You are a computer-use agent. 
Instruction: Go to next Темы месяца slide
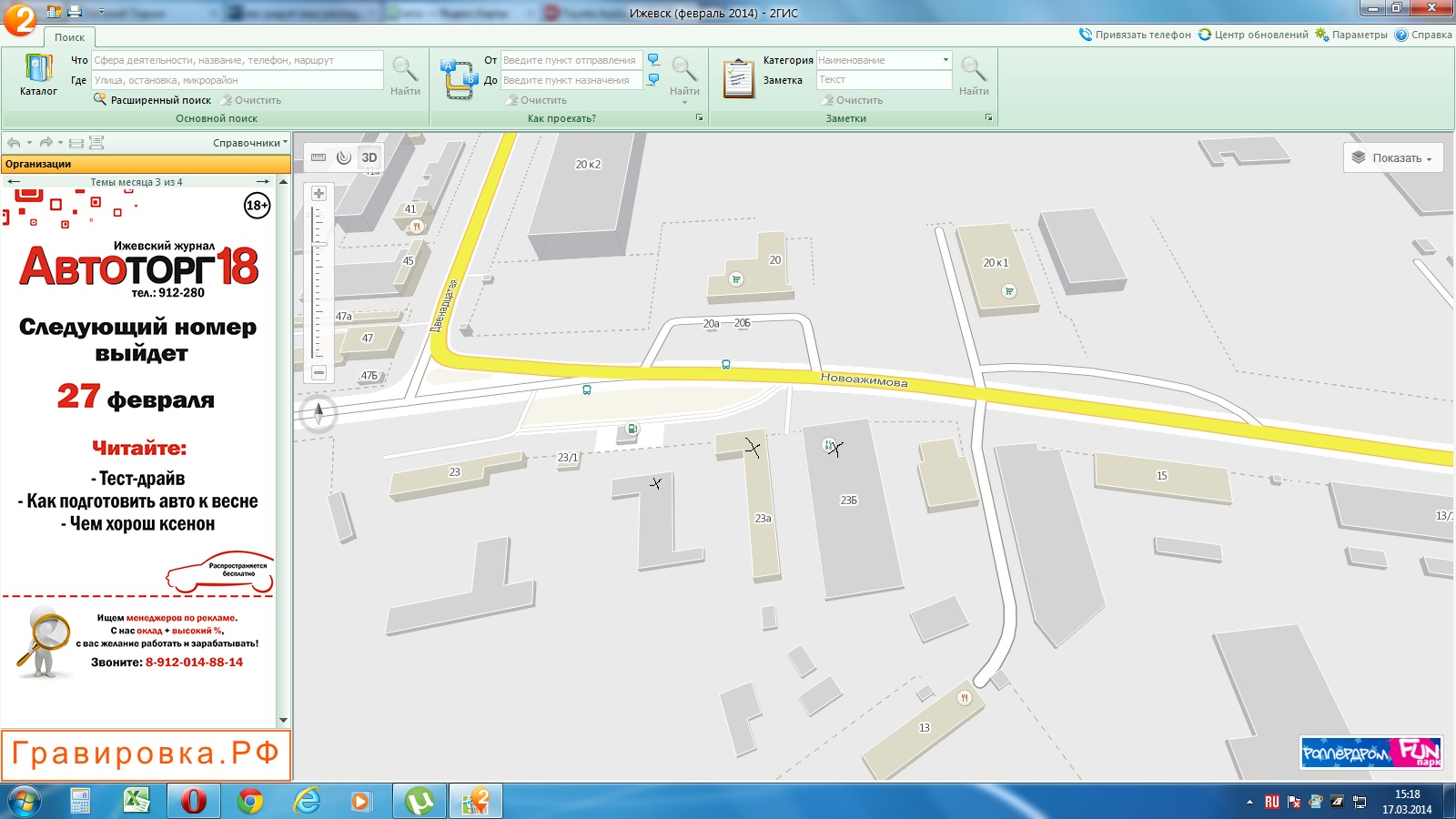coord(263,182)
